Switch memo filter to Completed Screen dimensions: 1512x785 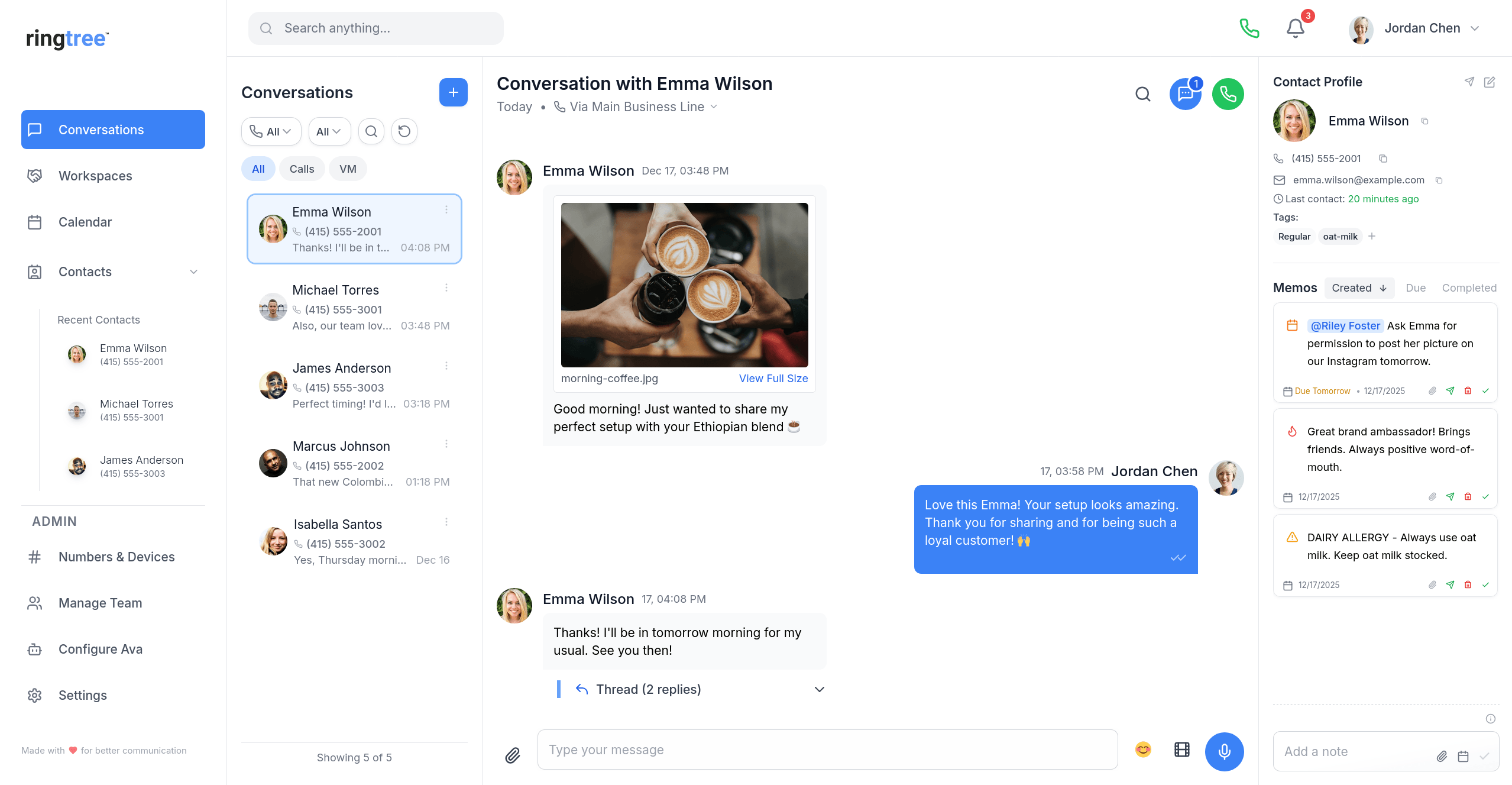click(1469, 288)
